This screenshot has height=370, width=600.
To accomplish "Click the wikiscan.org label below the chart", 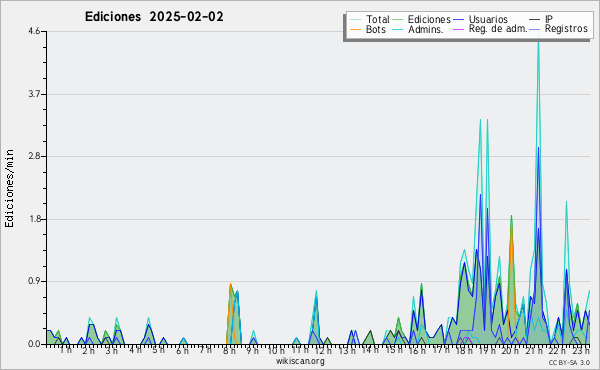I will (300, 361).
